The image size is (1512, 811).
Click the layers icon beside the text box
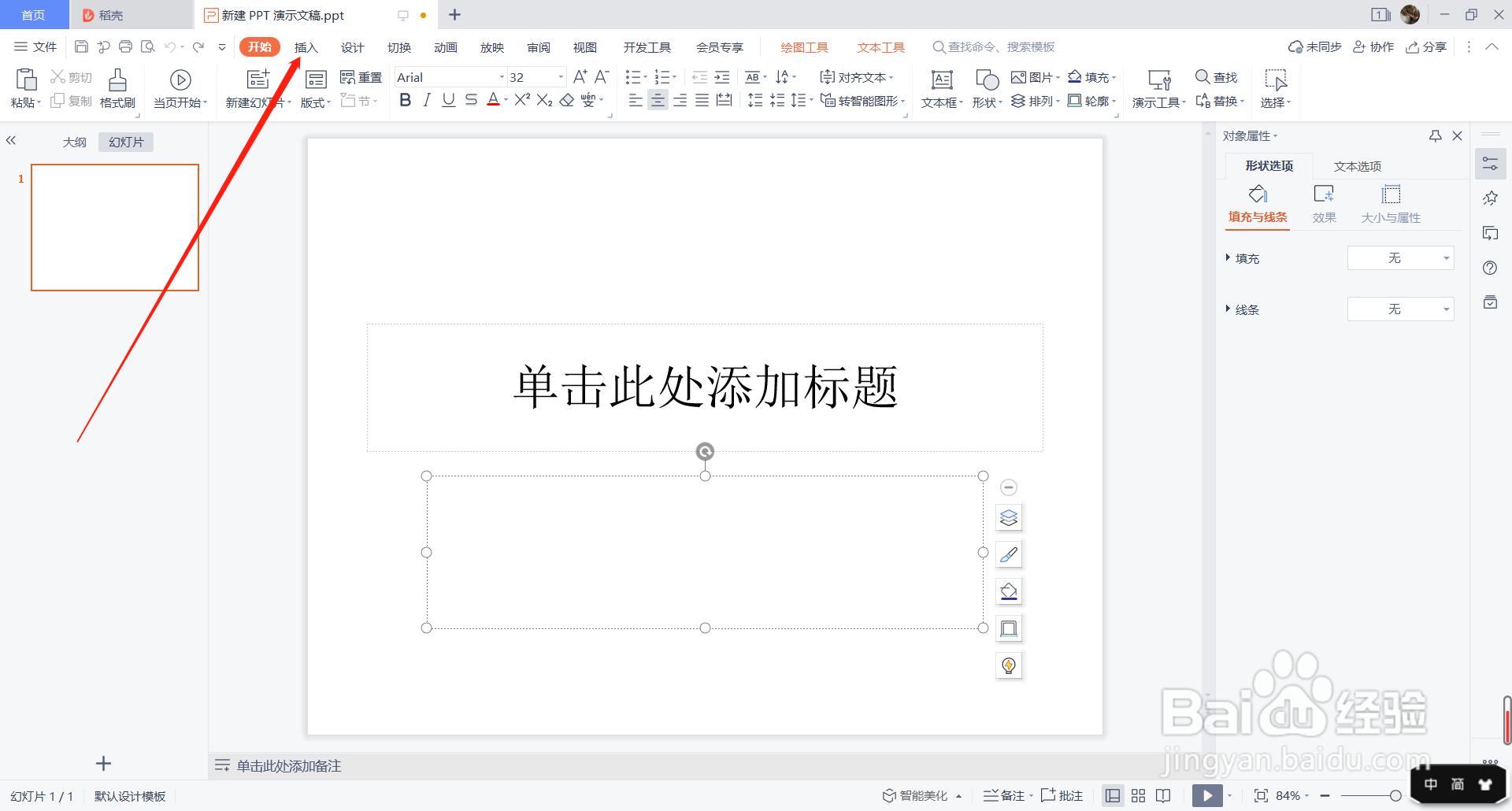1009,517
